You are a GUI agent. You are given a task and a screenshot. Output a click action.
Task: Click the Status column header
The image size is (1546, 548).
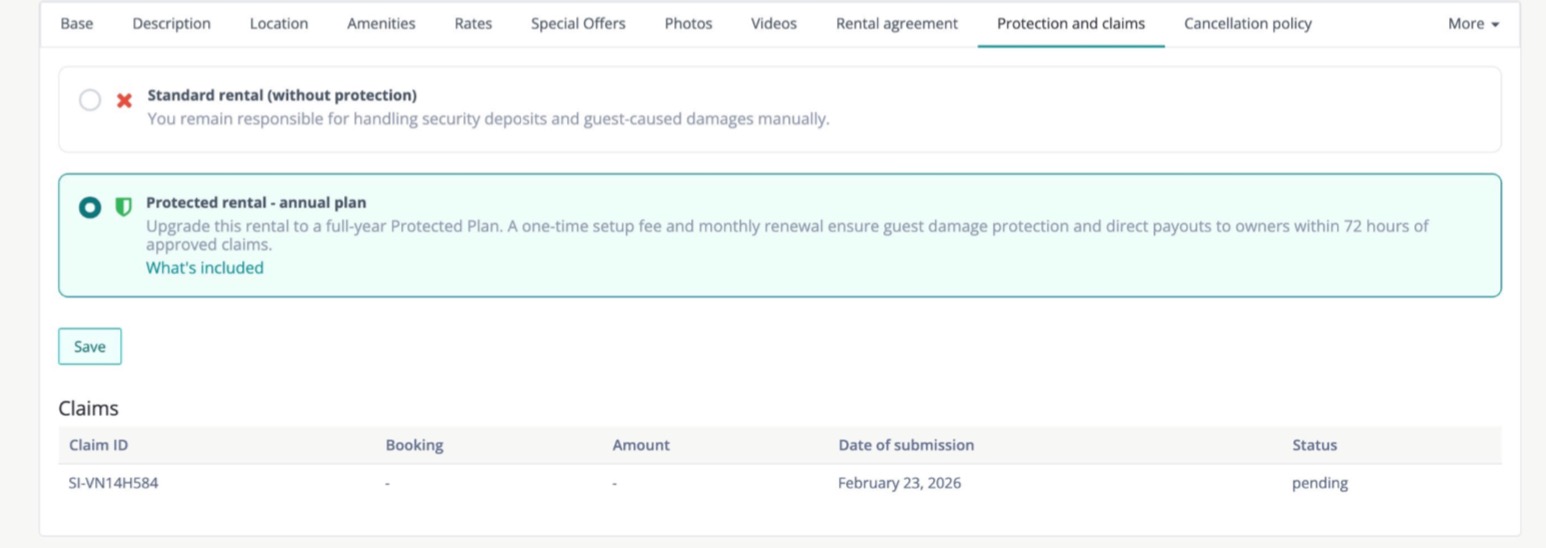click(x=1314, y=445)
